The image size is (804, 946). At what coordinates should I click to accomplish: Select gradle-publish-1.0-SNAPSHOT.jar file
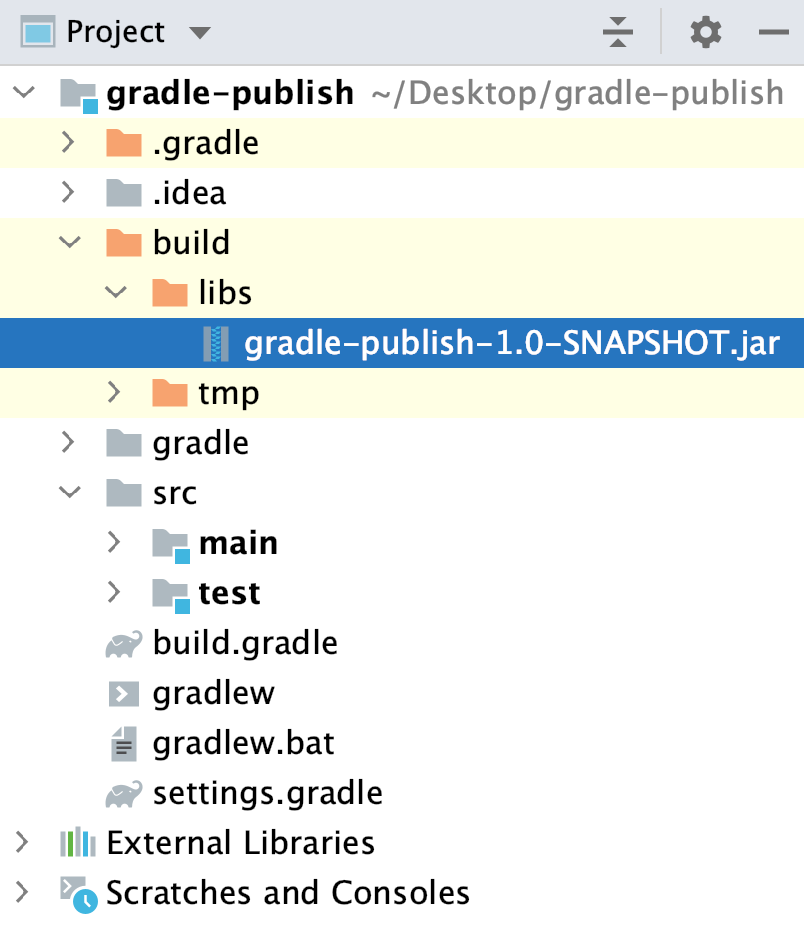click(x=512, y=343)
